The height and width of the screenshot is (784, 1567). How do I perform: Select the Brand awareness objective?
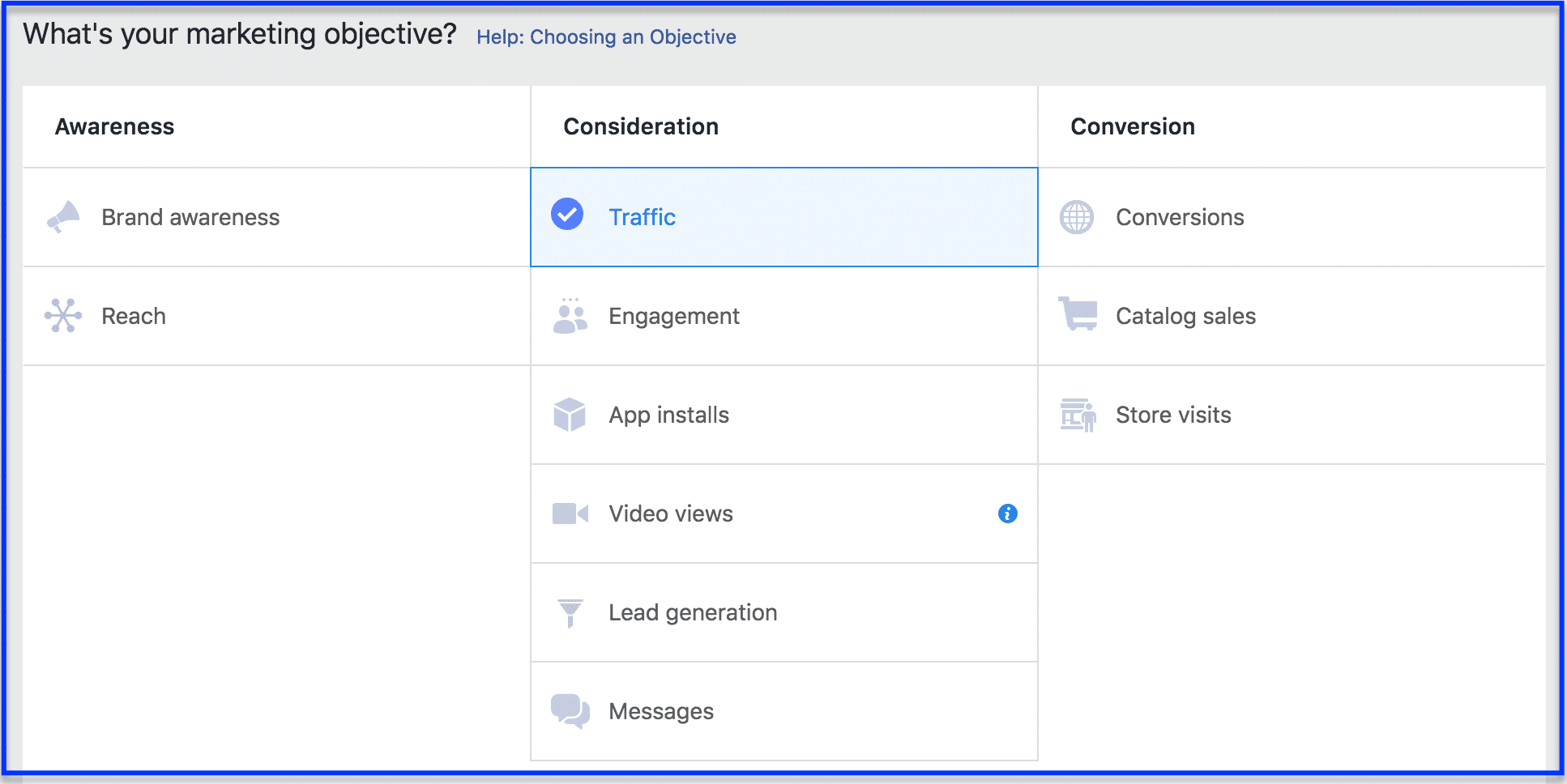[x=277, y=217]
